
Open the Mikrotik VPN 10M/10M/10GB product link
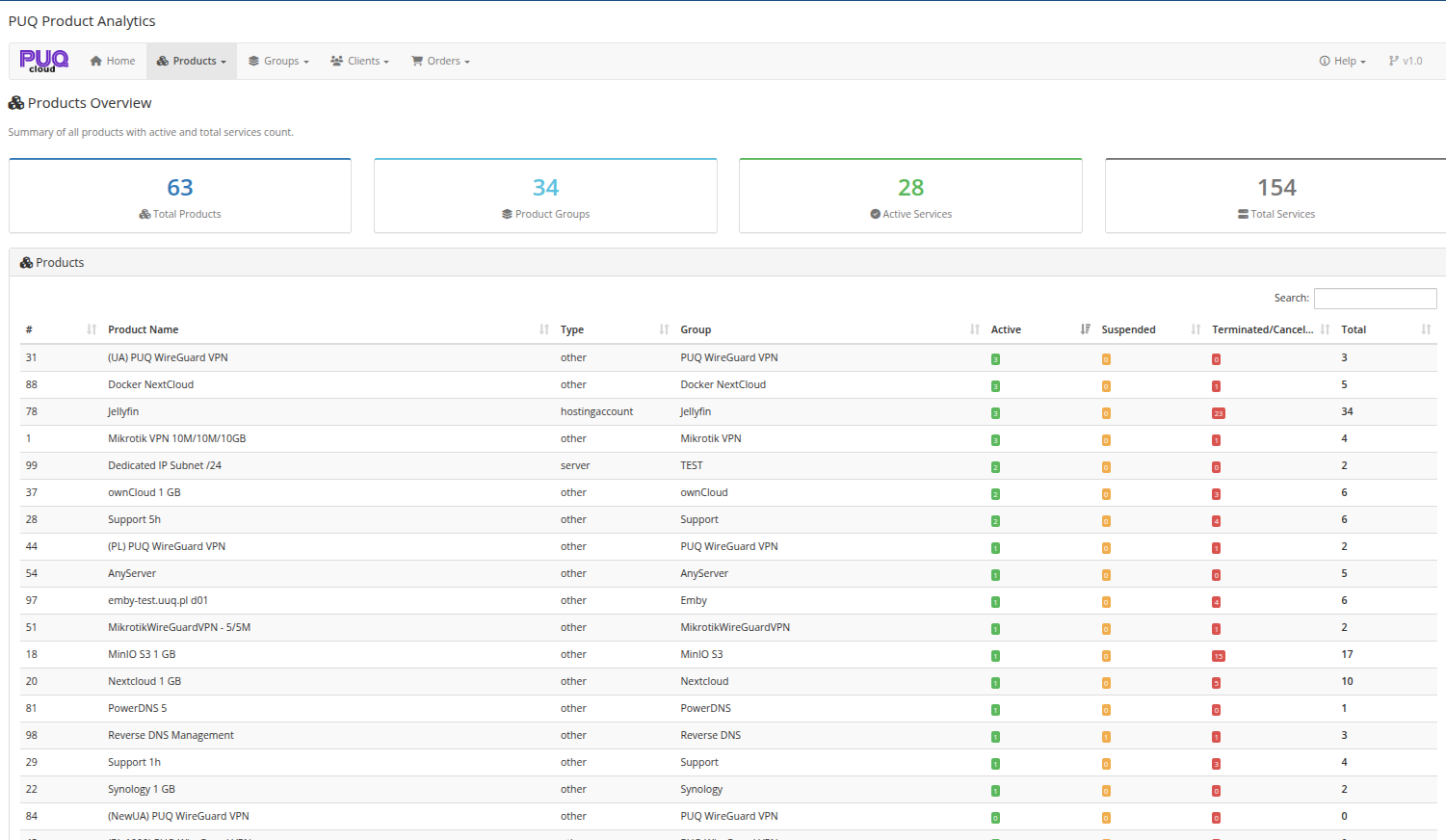pos(176,438)
